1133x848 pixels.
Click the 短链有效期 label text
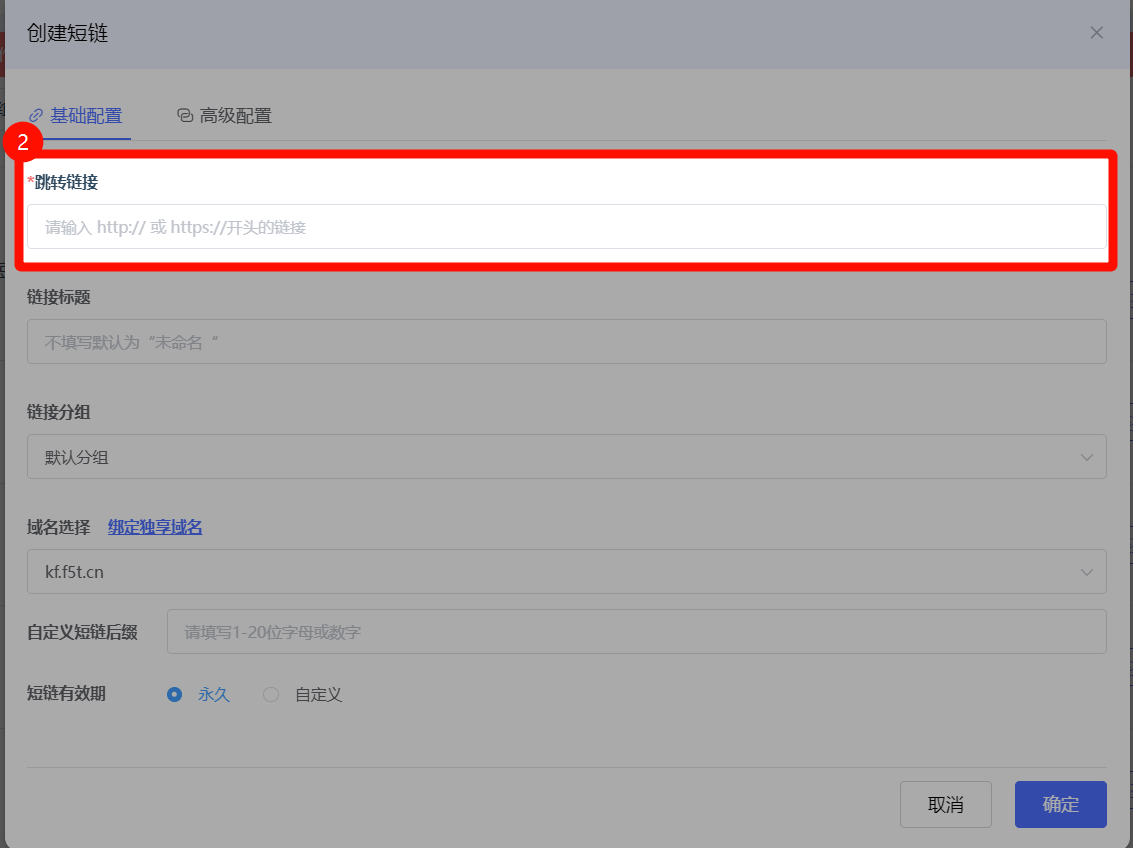66,693
